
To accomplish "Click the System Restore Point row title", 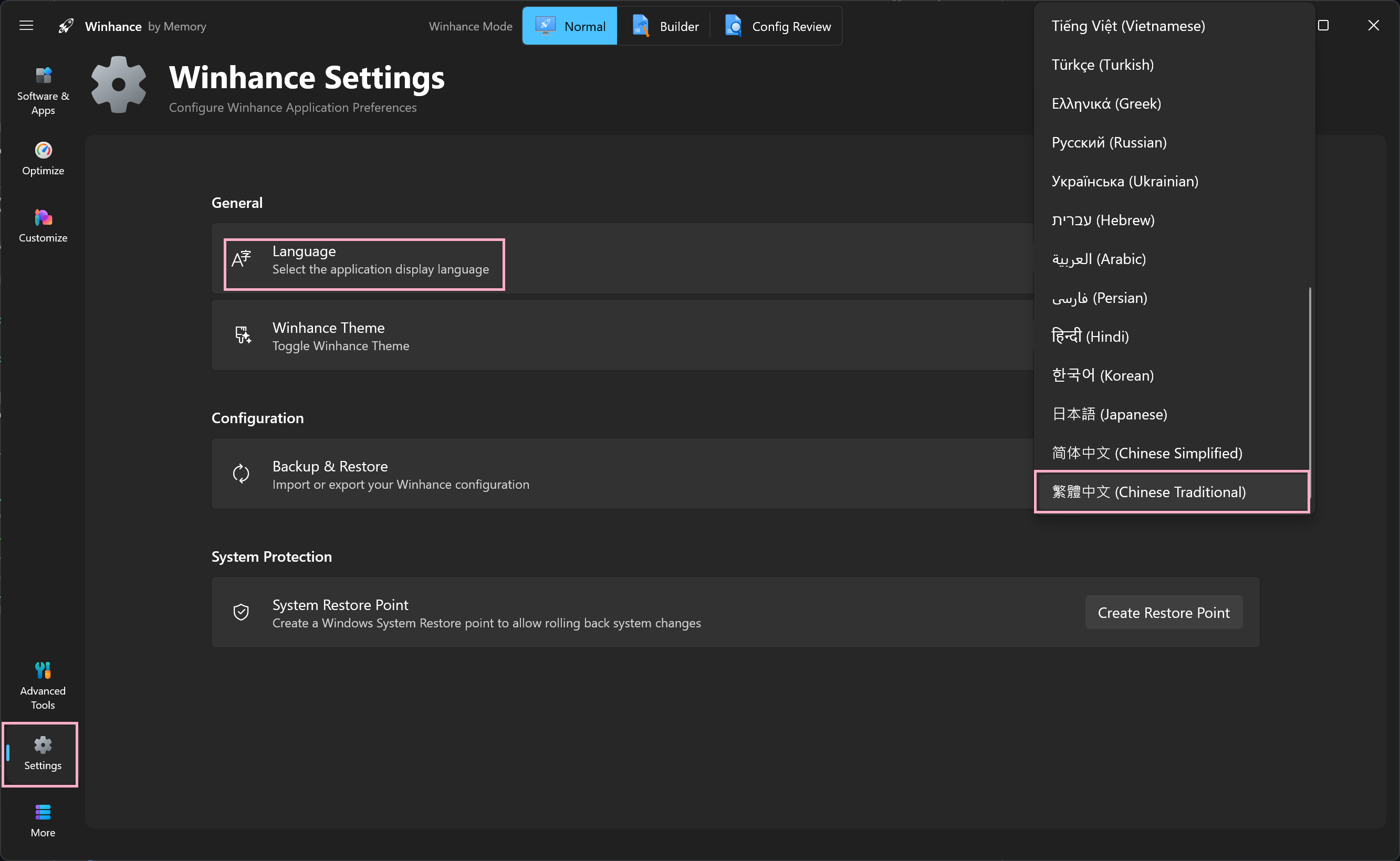I will pos(341,605).
